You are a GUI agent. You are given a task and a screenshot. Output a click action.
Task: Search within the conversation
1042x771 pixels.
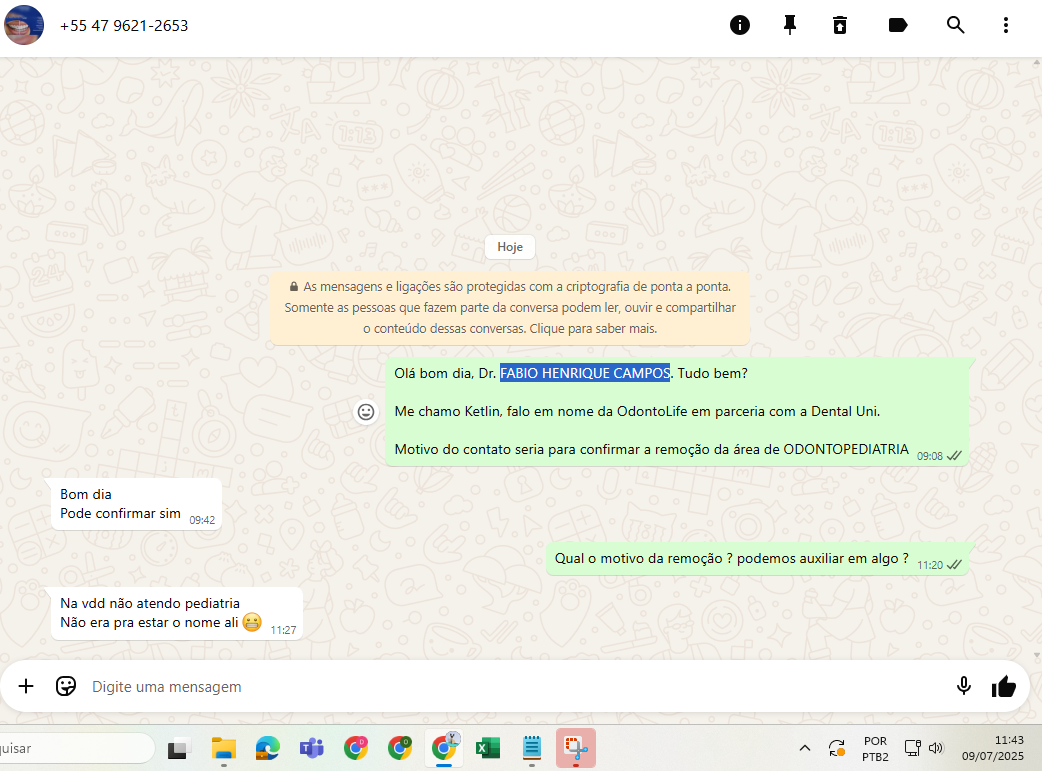(x=956, y=25)
